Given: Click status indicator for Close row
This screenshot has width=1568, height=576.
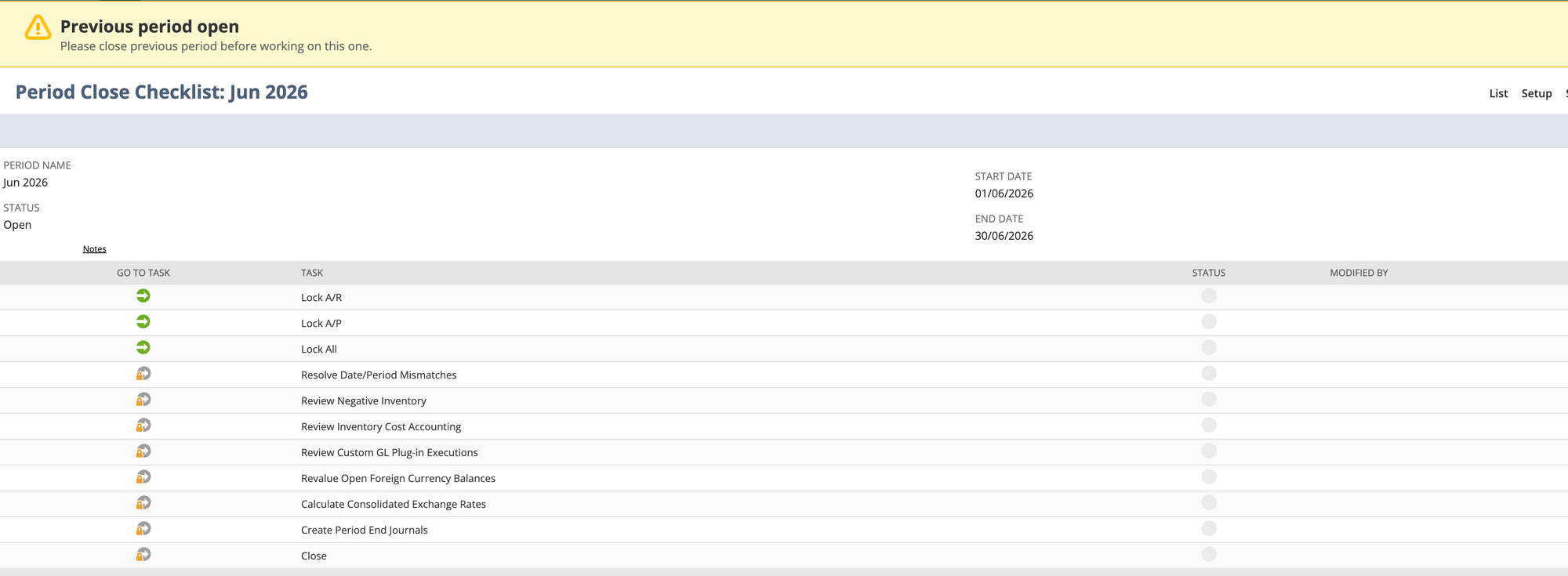Looking at the screenshot, I should tap(1209, 554).
